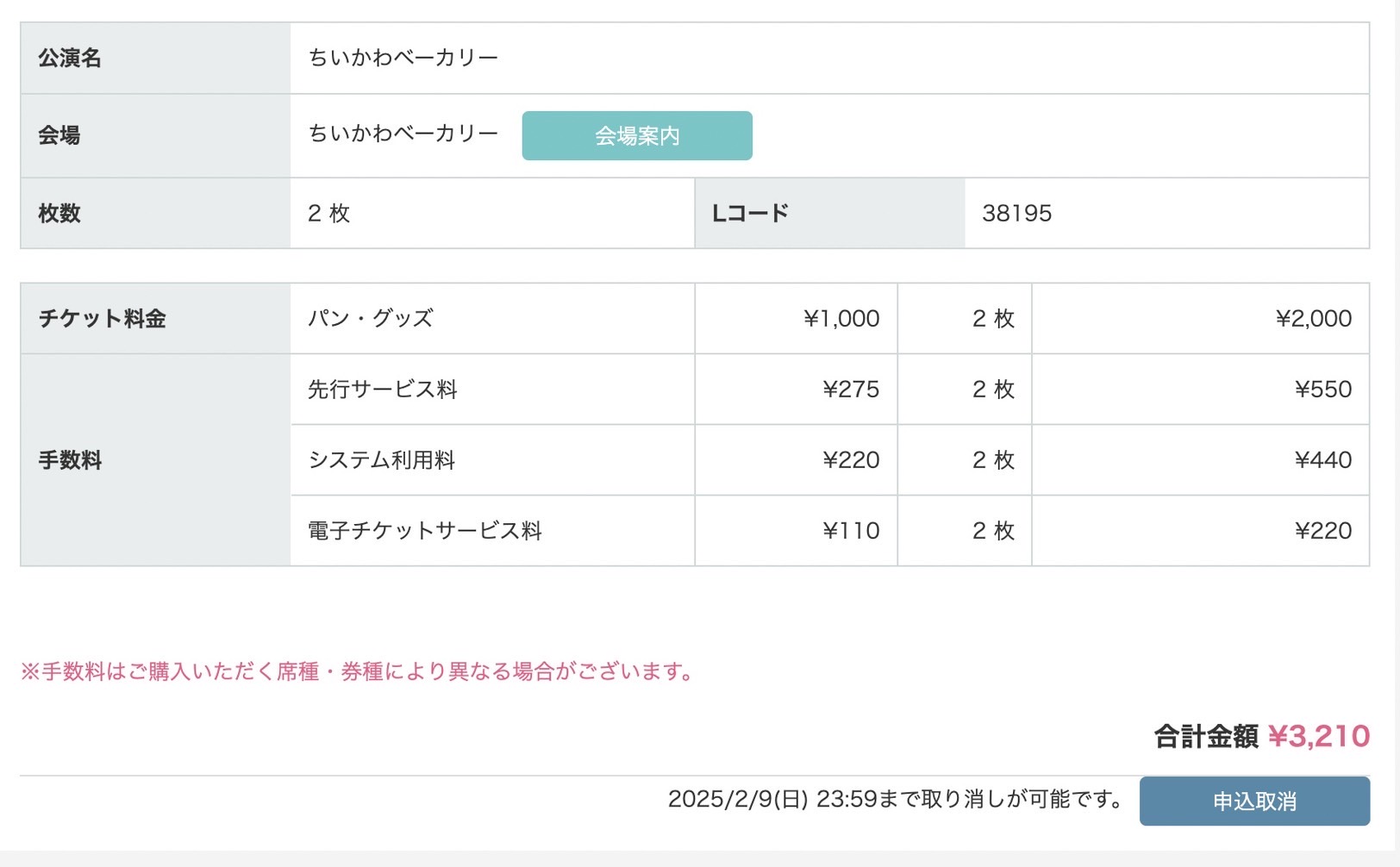Click the 電子チケットサービス料 fee label

[425, 531]
